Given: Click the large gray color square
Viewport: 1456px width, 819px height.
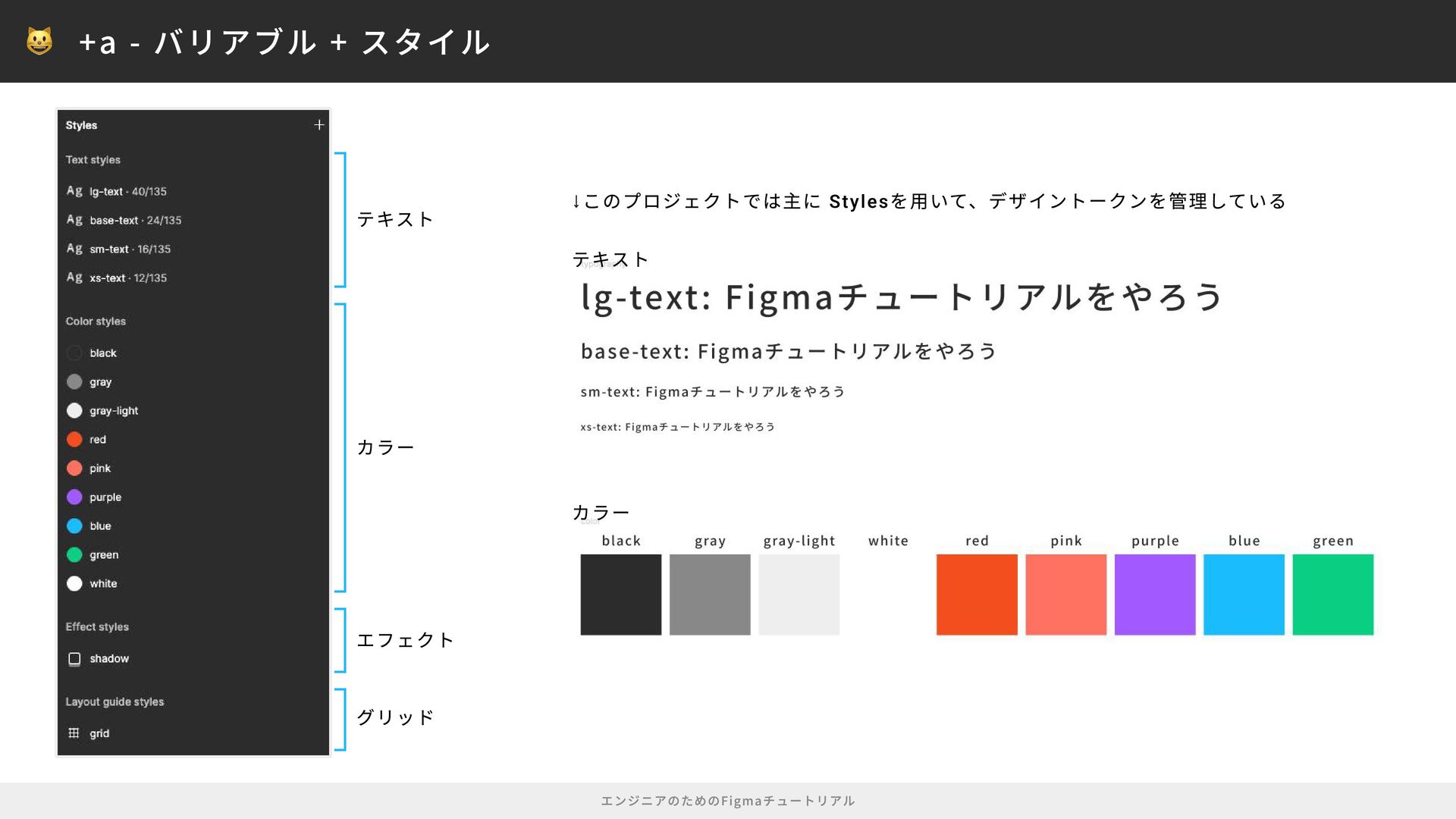Looking at the screenshot, I should (x=710, y=595).
